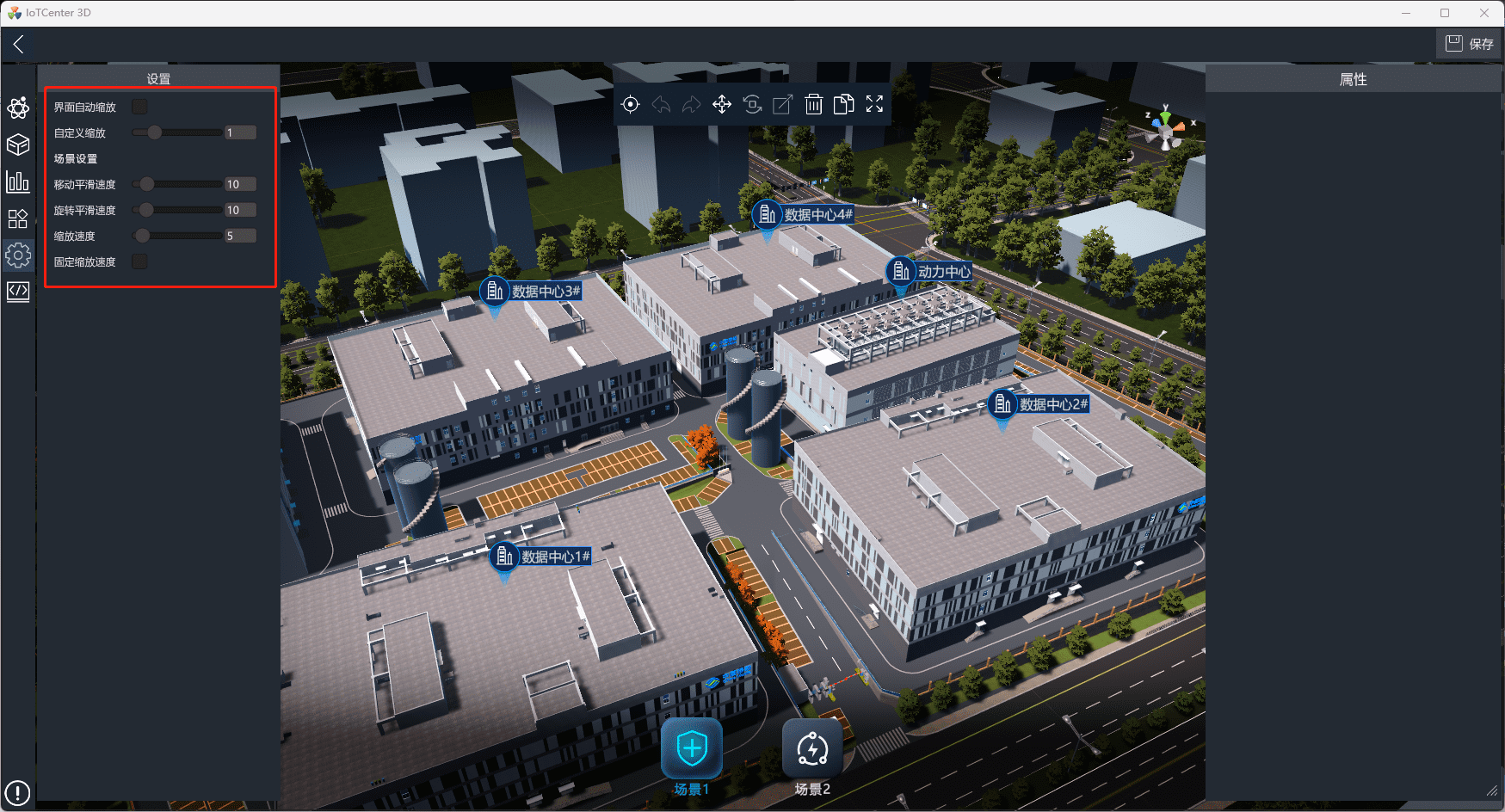Image resolution: width=1505 pixels, height=812 pixels.
Task: Open the 3D cube model panel
Action: pos(18,145)
